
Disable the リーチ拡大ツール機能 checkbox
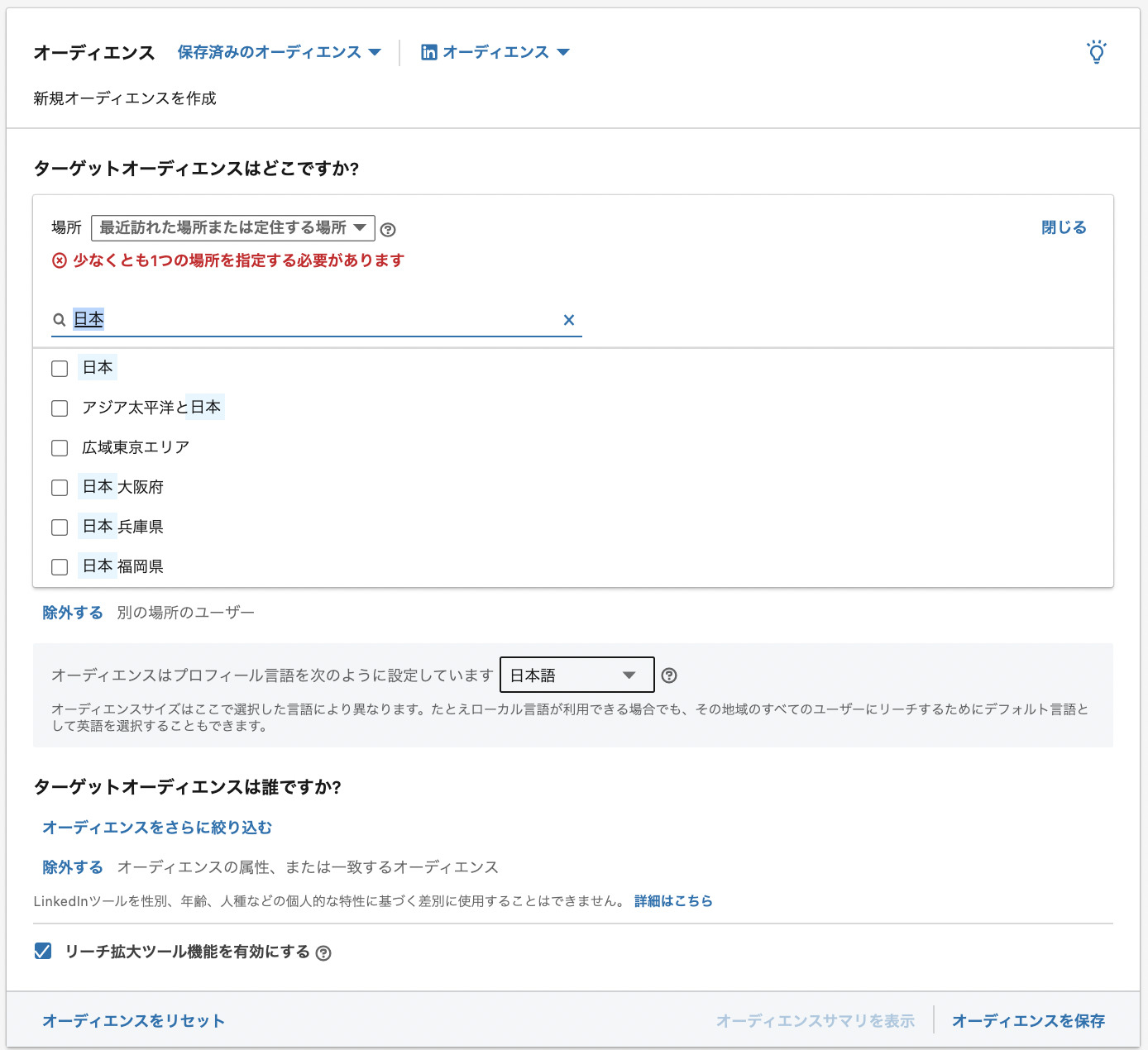pos(43,952)
